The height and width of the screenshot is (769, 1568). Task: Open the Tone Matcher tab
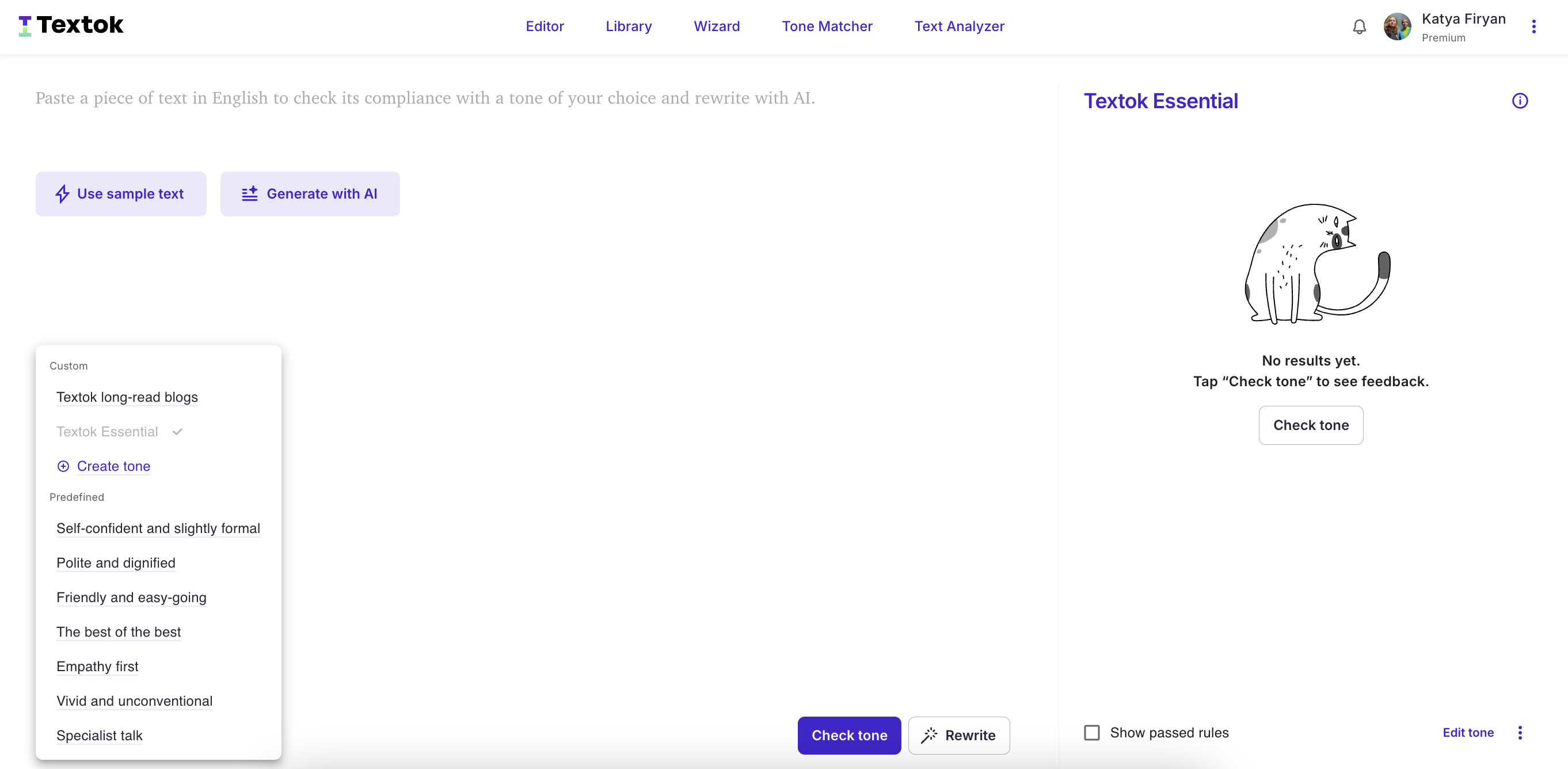point(827,26)
